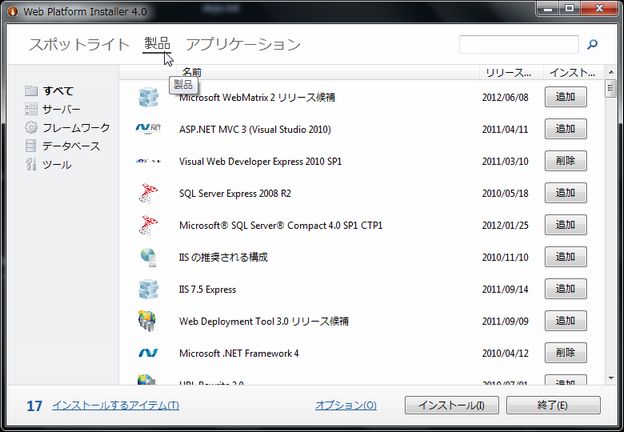Image resolution: width=624 pixels, height=432 pixels.
Task: Select Visual Web Developer Express 2010 SP1 text
Action: (x=260, y=161)
